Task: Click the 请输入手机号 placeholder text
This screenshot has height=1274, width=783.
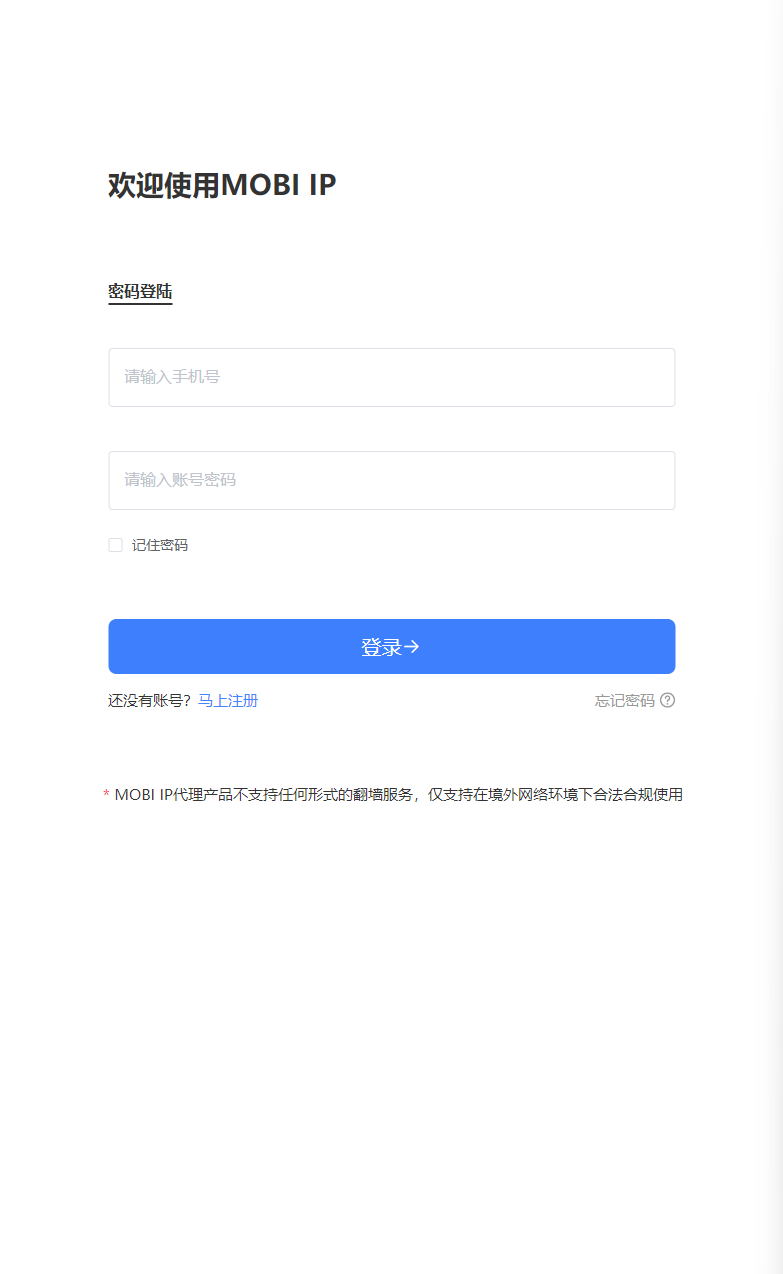Action: pos(172,377)
